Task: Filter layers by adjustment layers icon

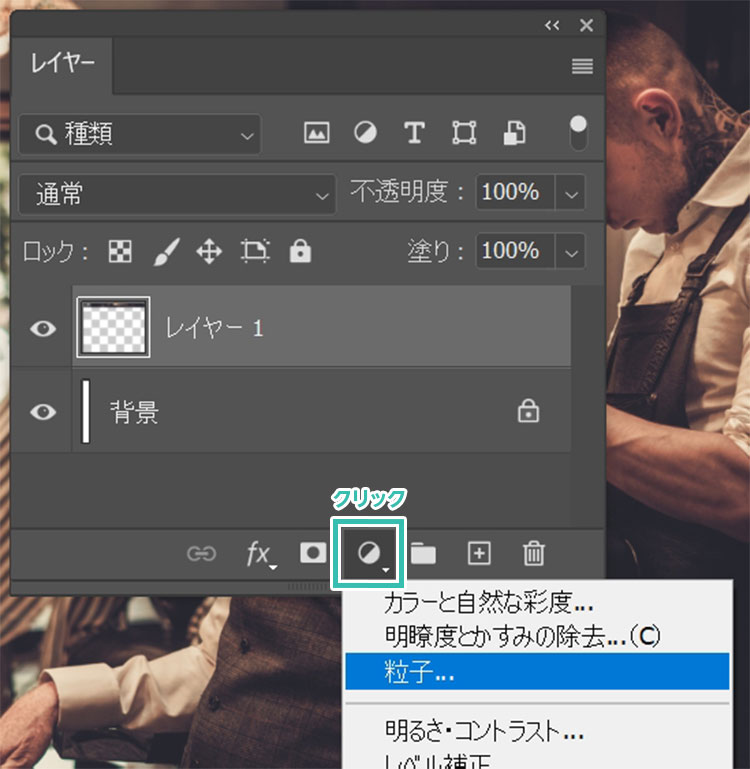Action: [x=365, y=133]
